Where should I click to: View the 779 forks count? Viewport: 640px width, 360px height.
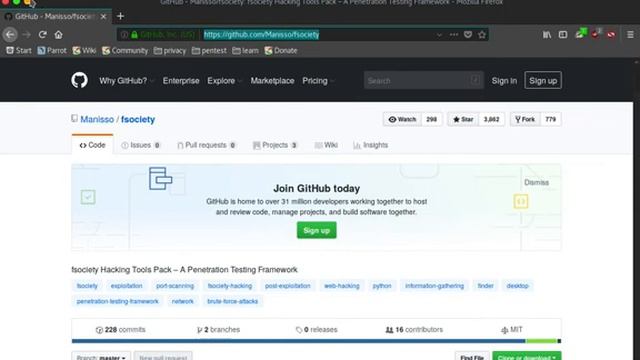551,119
